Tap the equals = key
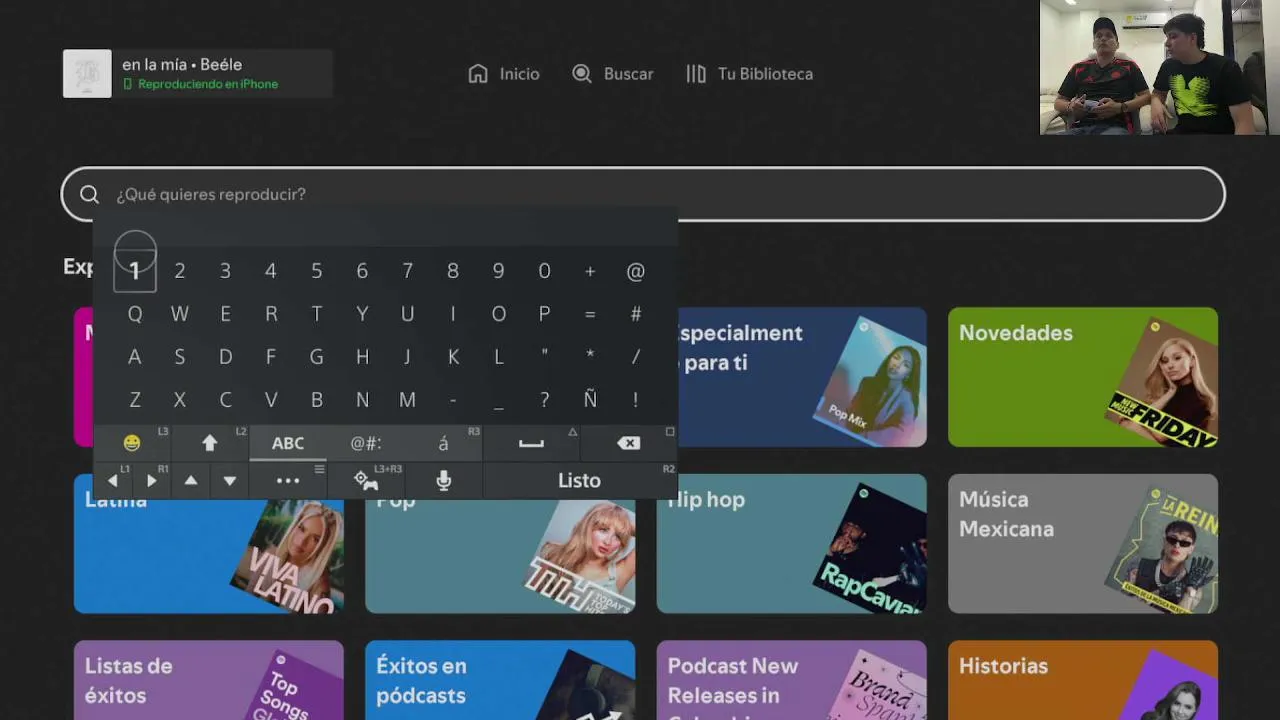Viewport: 1280px width, 720px height. click(590, 314)
